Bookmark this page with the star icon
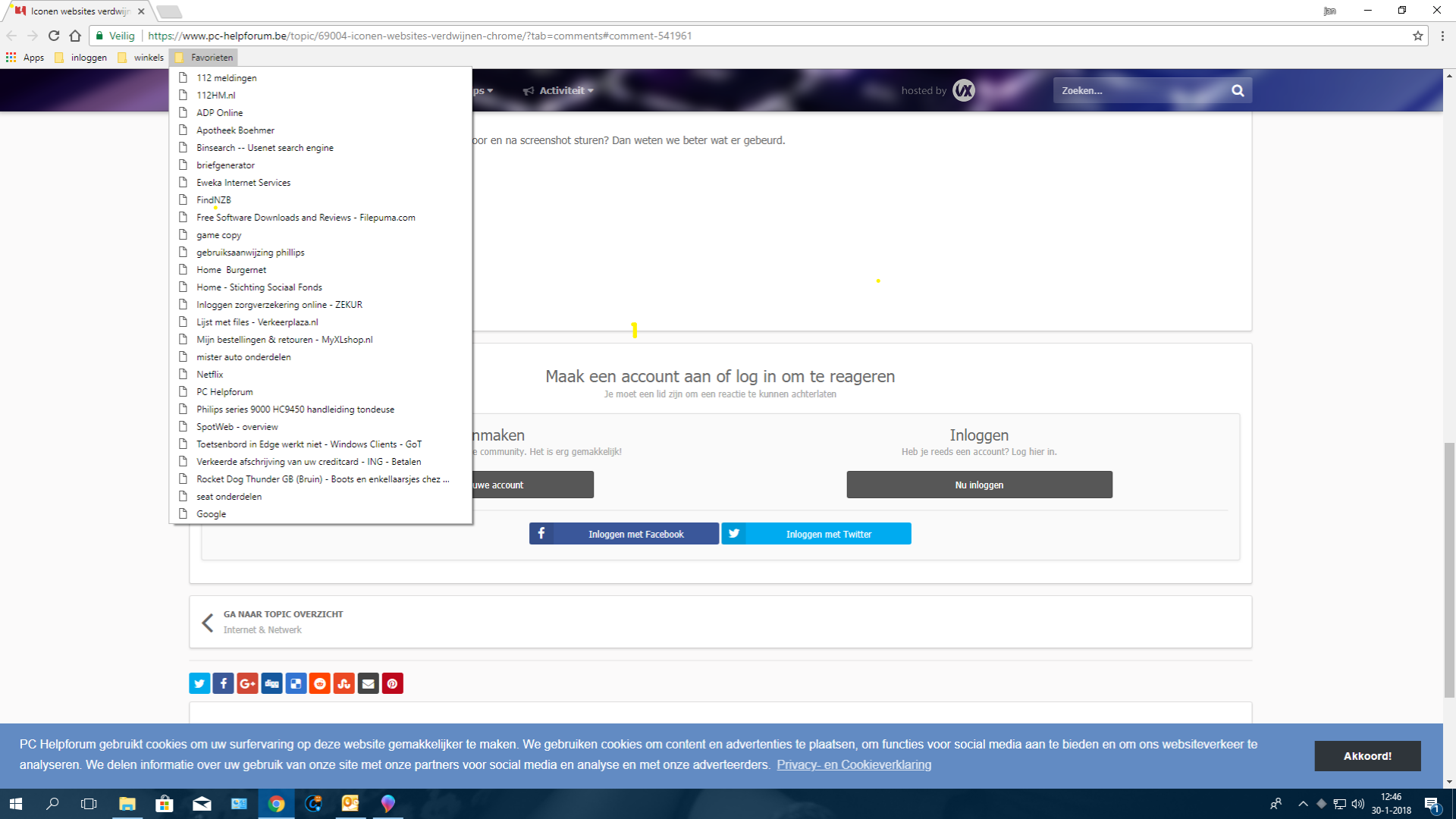1456x819 pixels. pos(1417,36)
